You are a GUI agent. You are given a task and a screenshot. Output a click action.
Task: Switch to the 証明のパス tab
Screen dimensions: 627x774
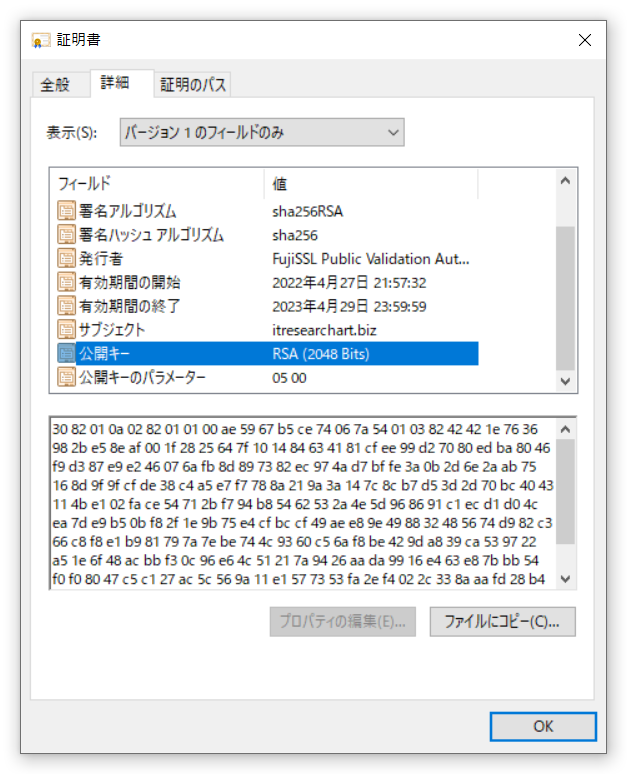point(193,85)
